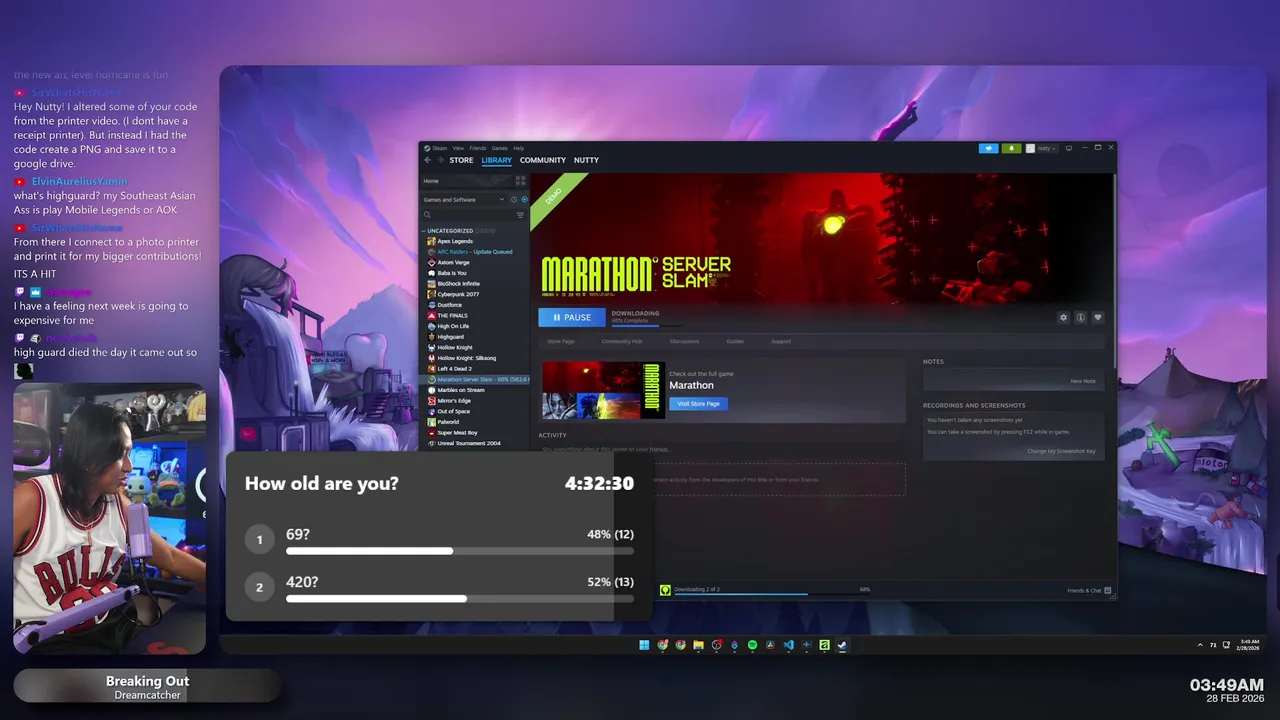Viewport: 1280px width, 720px height.
Task: Open Friends menu in Steam
Action: (x=478, y=148)
